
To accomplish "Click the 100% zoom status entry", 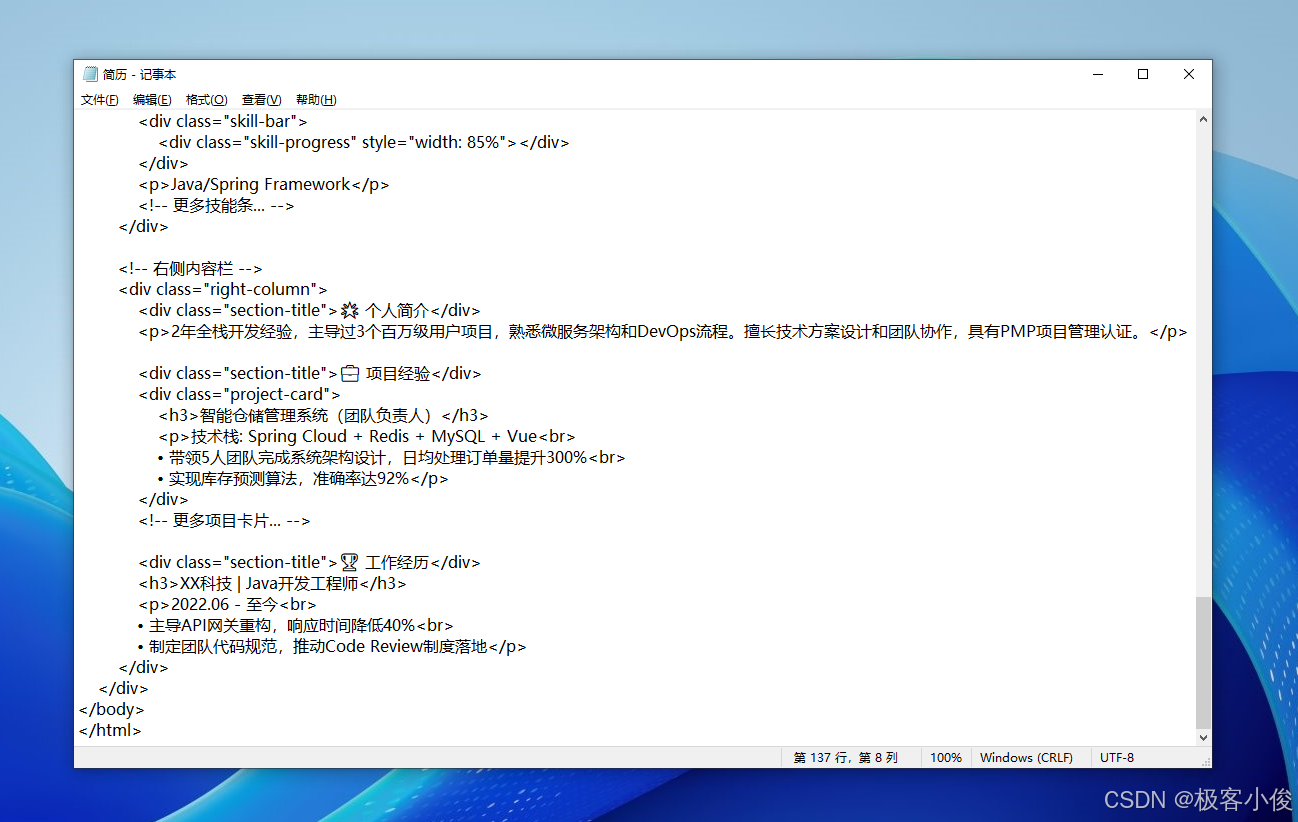I will (x=945, y=758).
